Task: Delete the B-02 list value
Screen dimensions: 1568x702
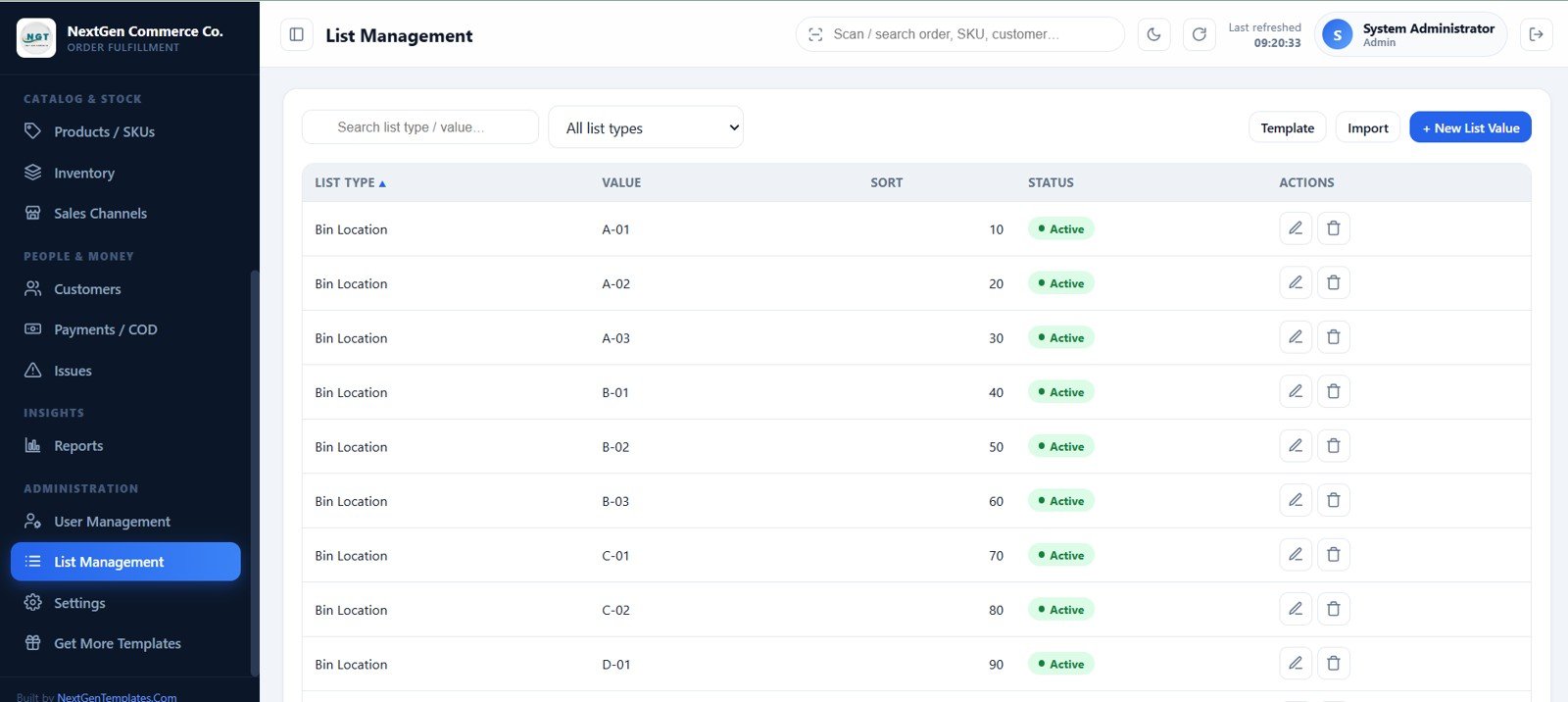Action: [x=1334, y=446]
